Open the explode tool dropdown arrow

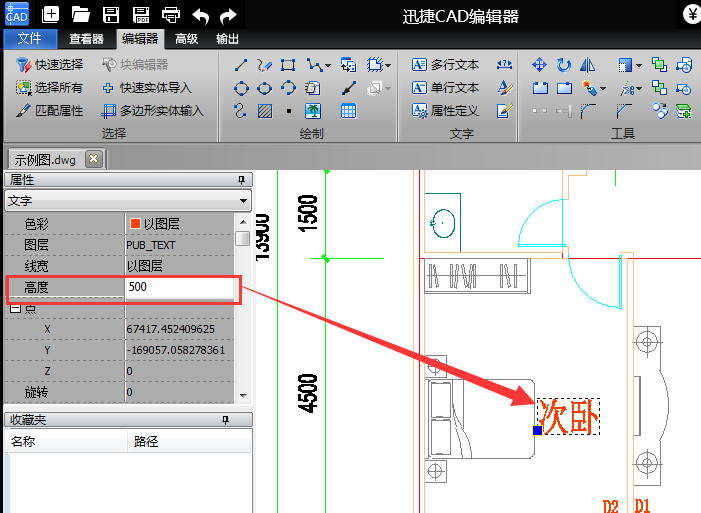(603, 89)
